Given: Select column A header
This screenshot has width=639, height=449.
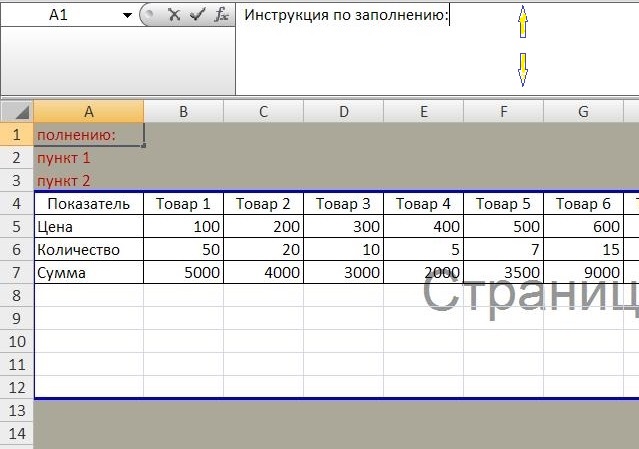Looking at the screenshot, I should click(89, 111).
